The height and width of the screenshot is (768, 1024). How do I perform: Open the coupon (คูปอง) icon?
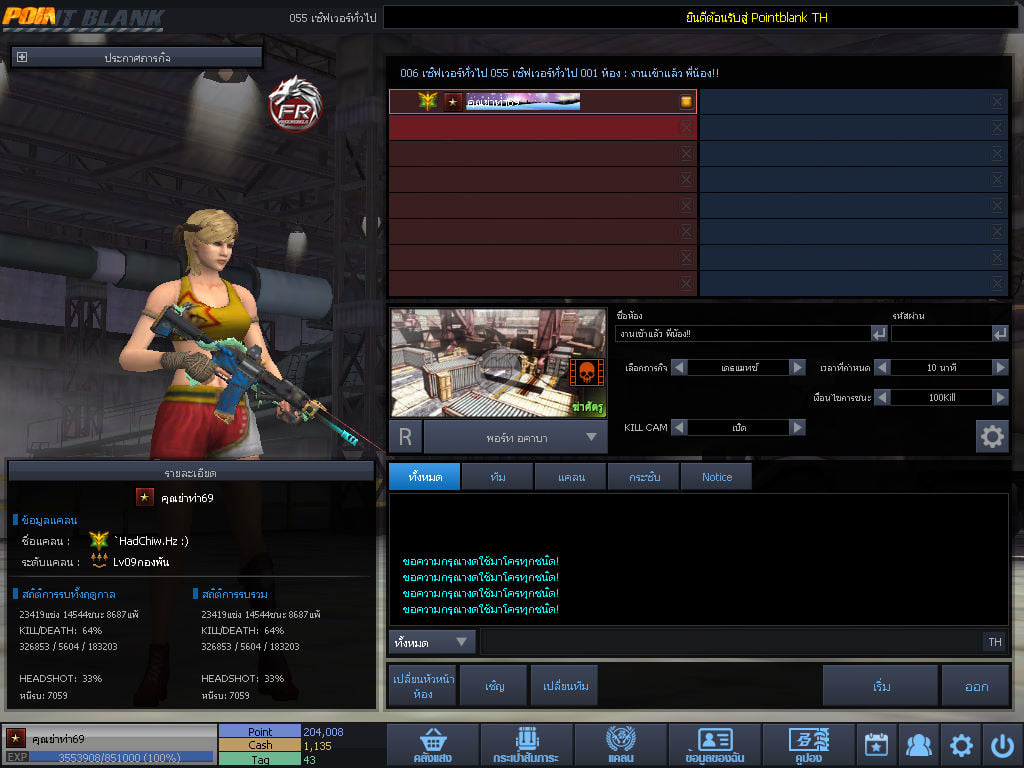pos(808,744)
